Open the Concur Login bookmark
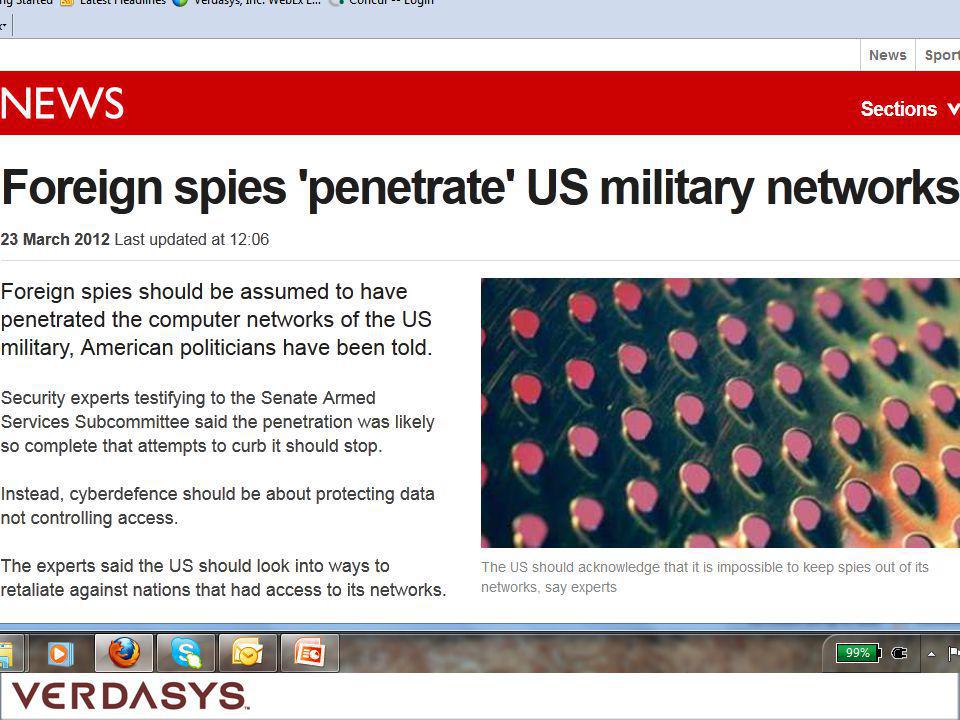960x720 pixels. (x=382, y=2)
